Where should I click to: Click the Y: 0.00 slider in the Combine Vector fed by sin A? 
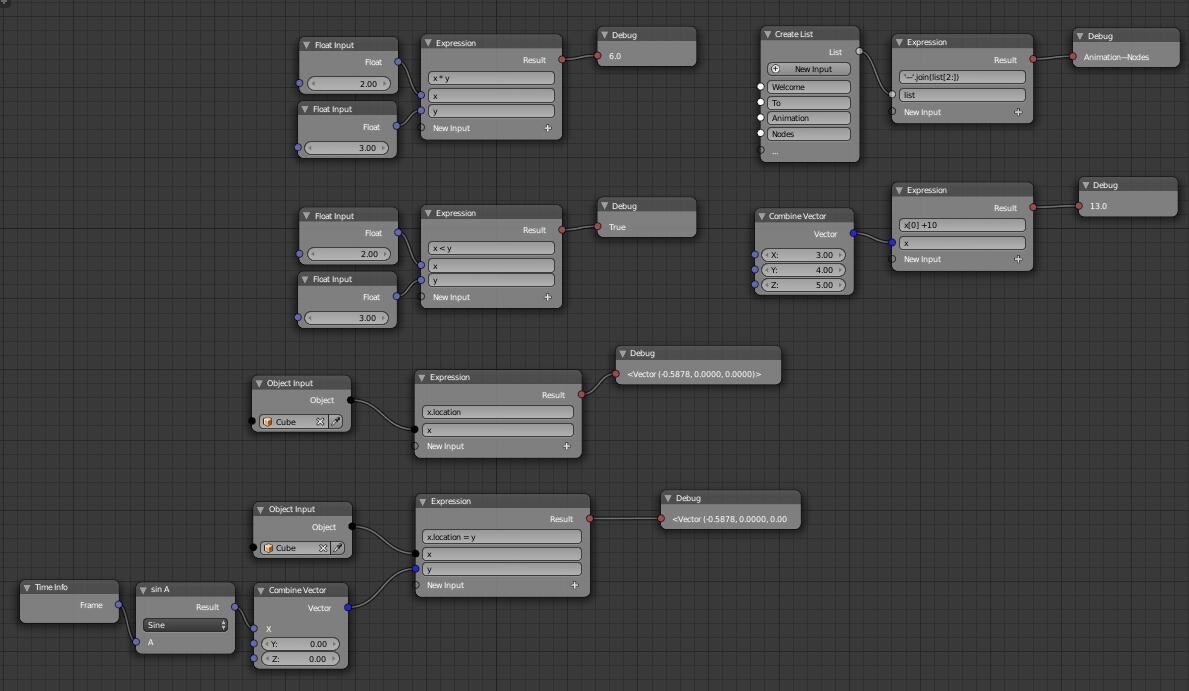click(x=300, y=644)
